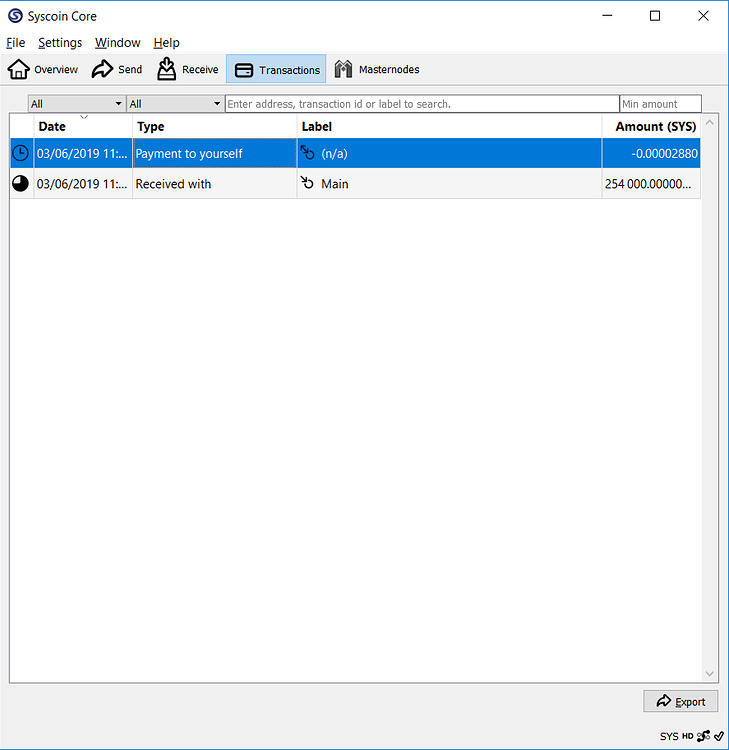Open the Help menu
Image resolution: width=729 pixels, height=750 pixels.
[166, 43]
